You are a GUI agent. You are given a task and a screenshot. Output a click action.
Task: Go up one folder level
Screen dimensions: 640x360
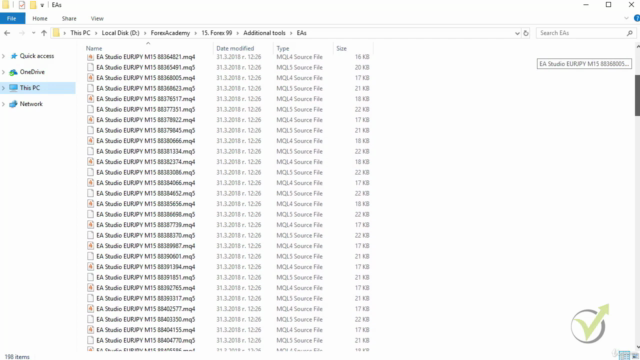pos(44,33)
